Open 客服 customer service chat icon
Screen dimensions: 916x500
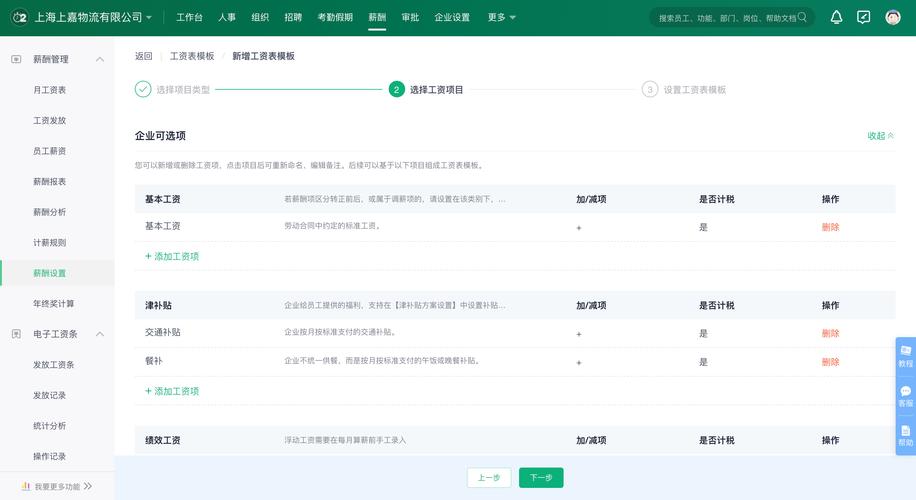[905, 395]
